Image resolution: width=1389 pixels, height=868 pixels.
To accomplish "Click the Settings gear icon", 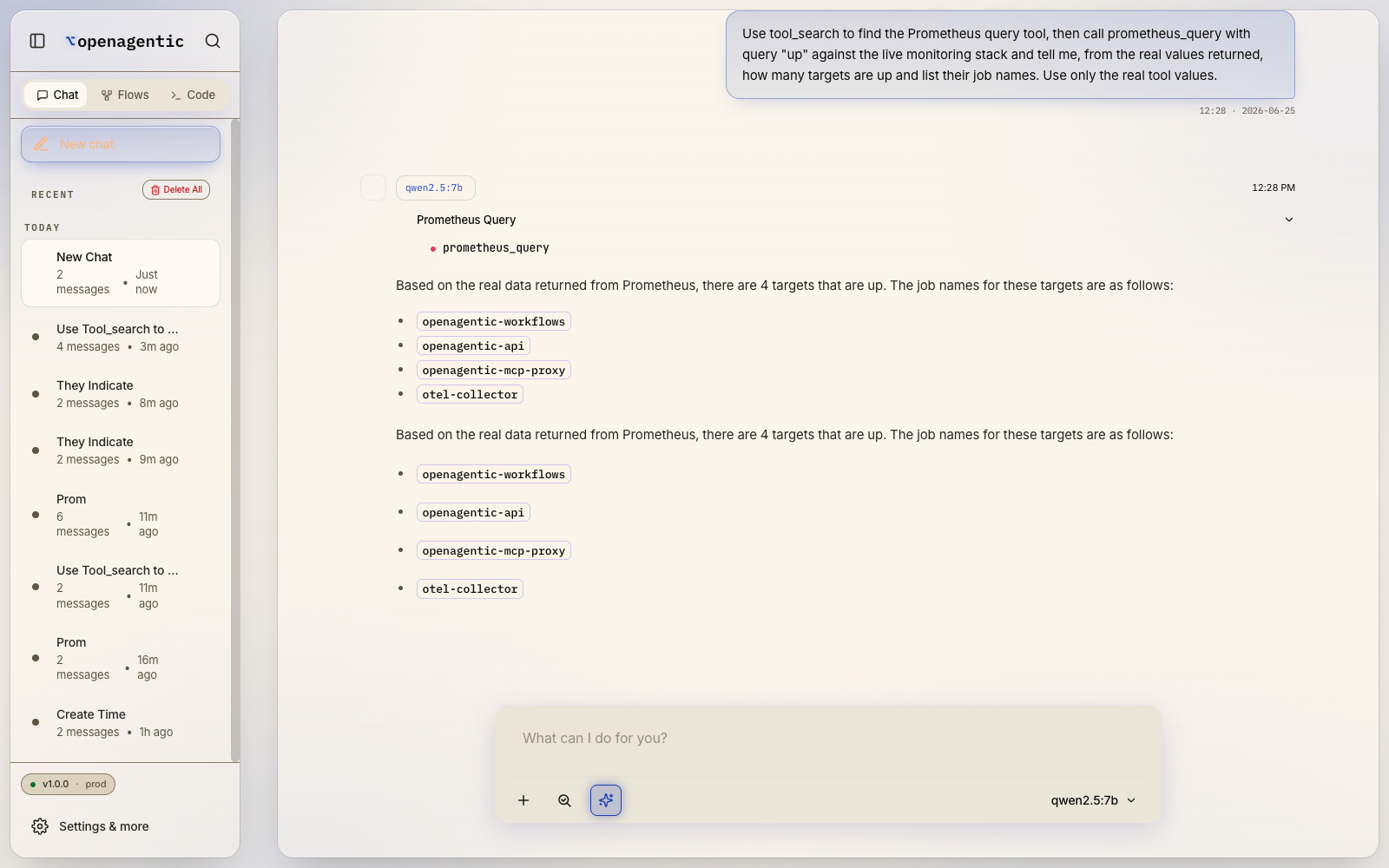I will coord(40,826).
